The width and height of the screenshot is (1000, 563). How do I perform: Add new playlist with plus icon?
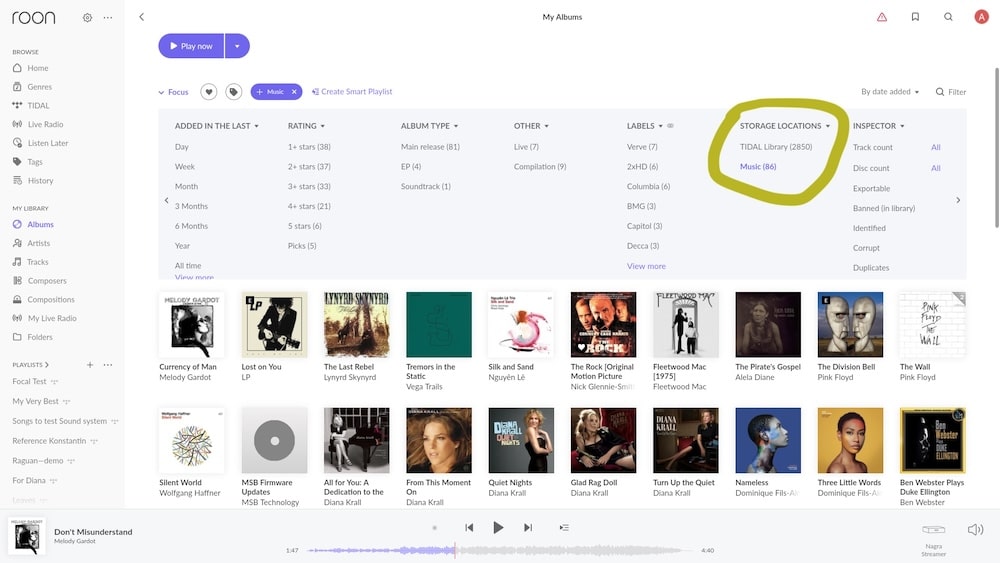[x=90, y=365]
